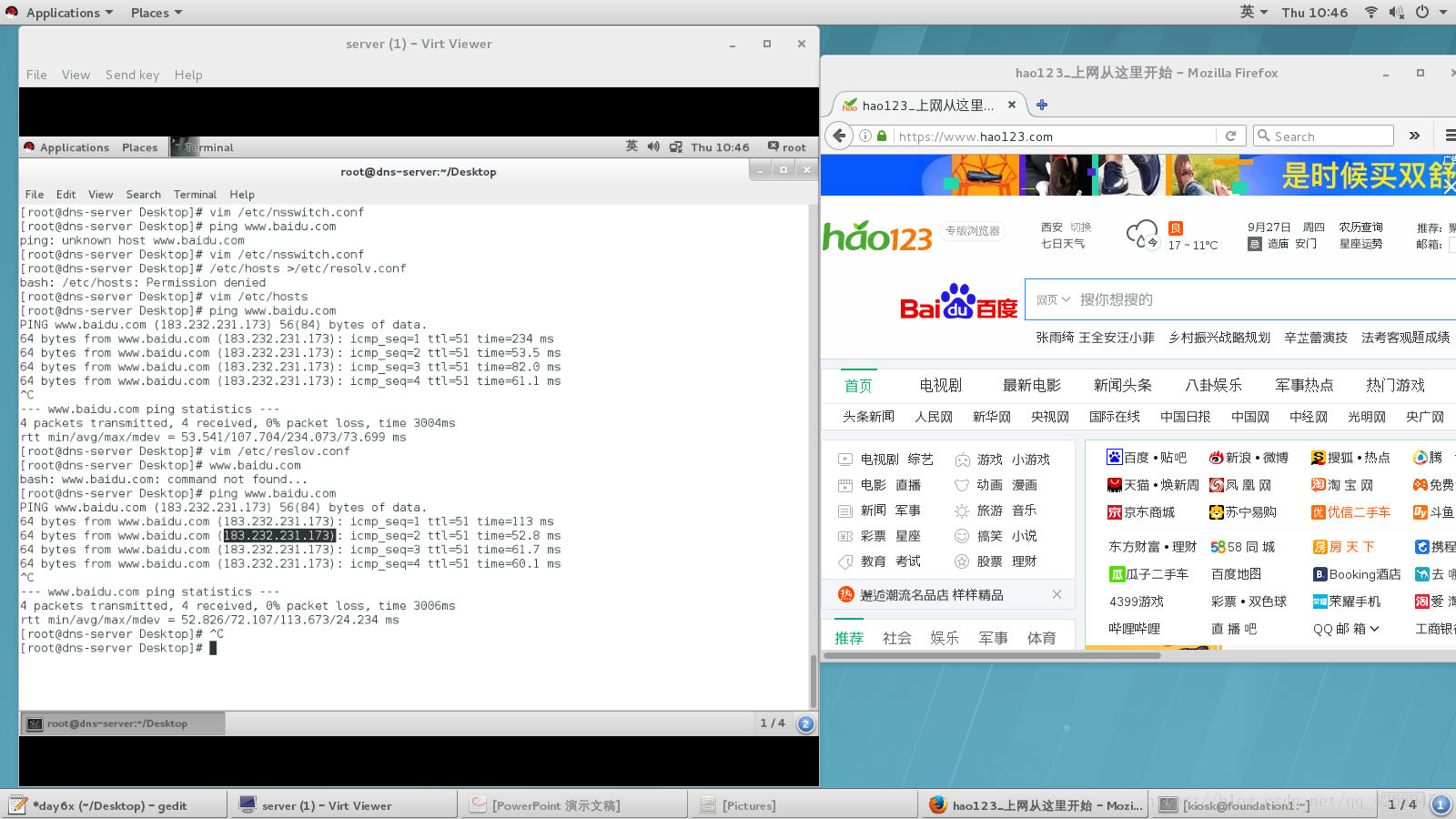Open Firefox hamburger menu
This screenshot has width=1456, height=819.
point(1450,136)
